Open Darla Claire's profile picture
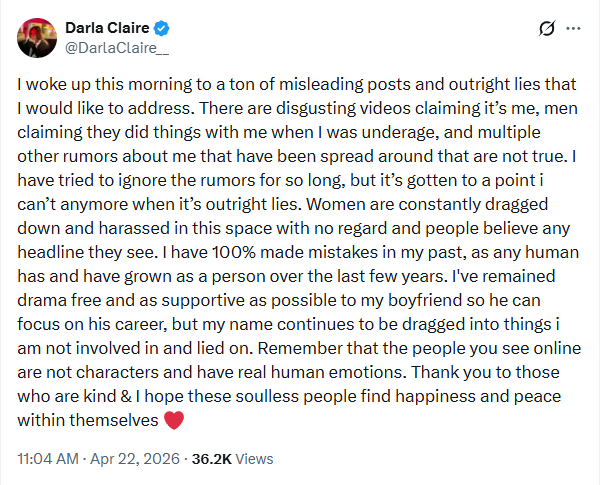Image resolution: width=601 pixels, height=485 pixels. 37,38
